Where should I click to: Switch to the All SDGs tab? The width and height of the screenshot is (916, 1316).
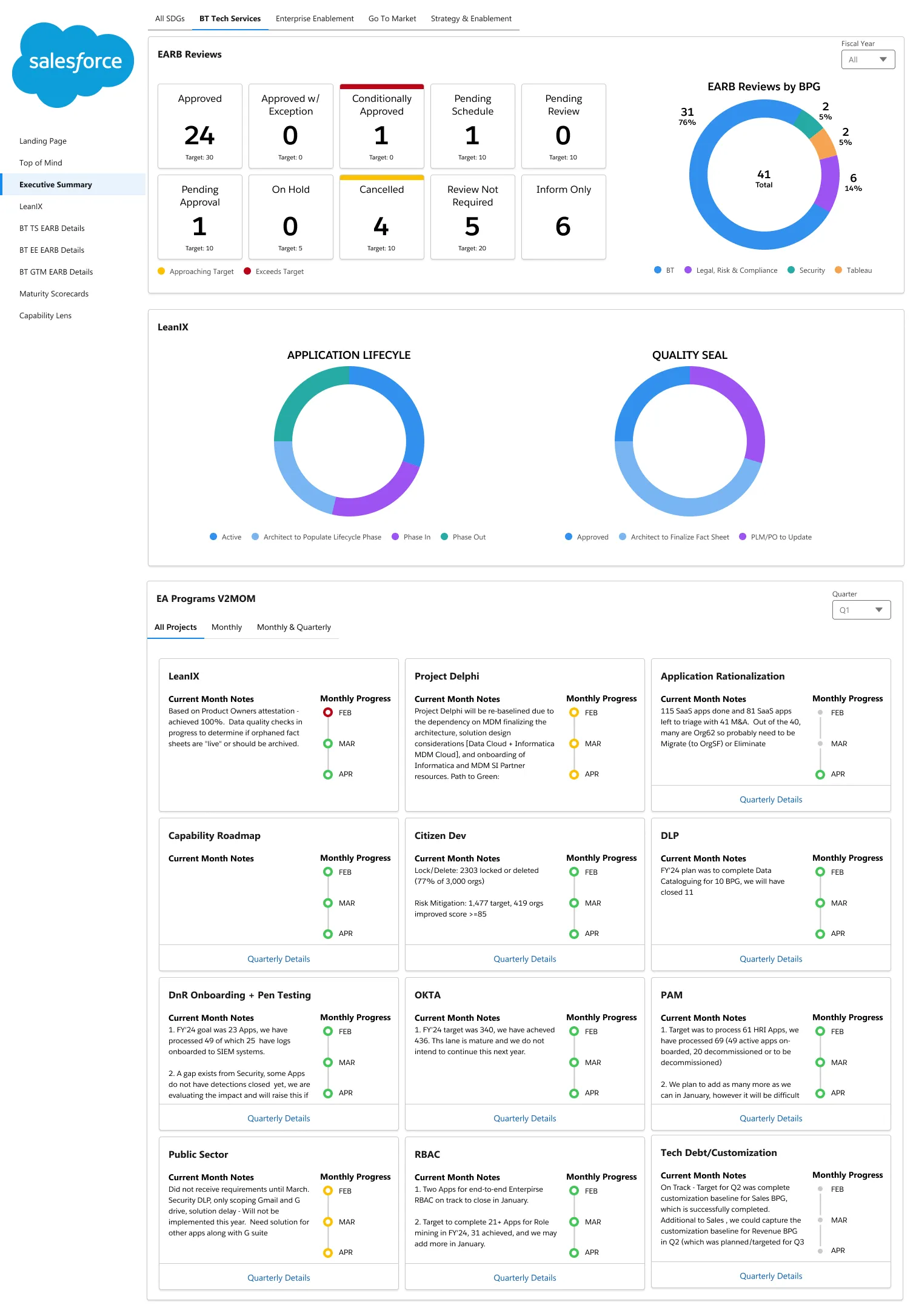tap(170, 19)
